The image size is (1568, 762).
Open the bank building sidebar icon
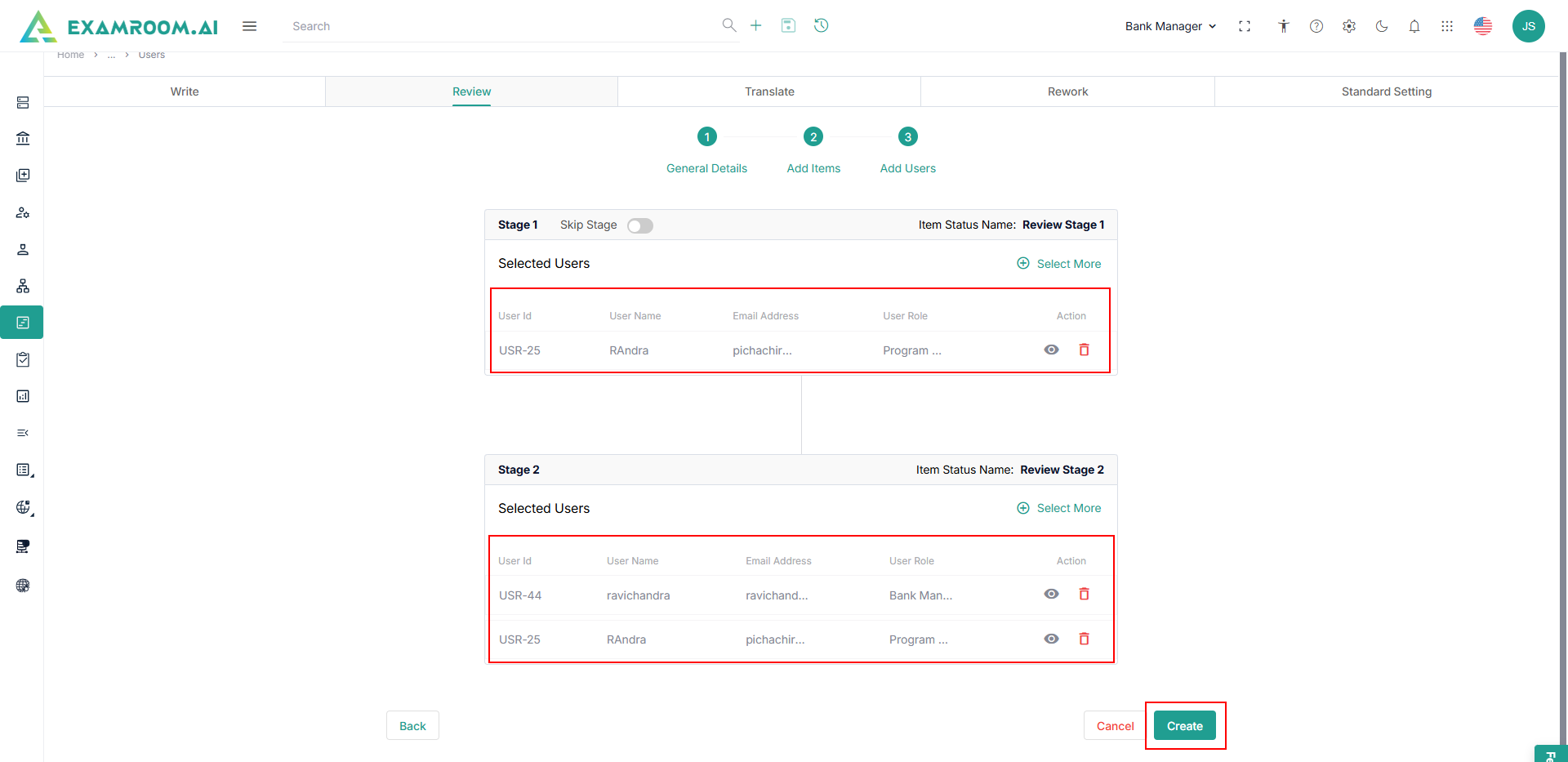point(23,139)
